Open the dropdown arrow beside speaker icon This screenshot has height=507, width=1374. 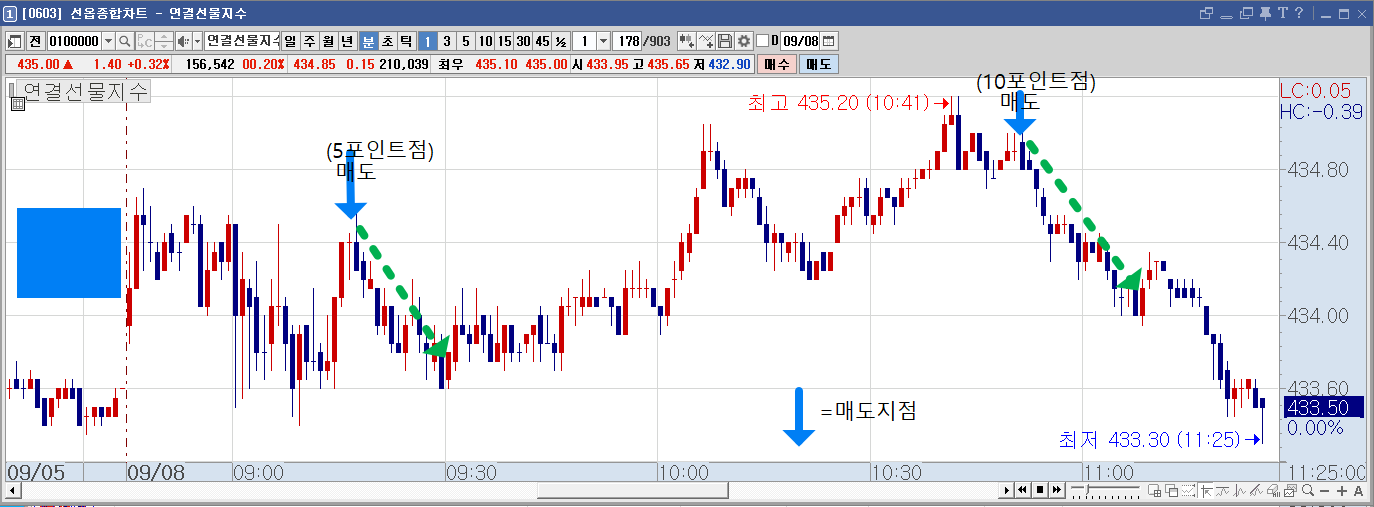(x=197, y=41)
